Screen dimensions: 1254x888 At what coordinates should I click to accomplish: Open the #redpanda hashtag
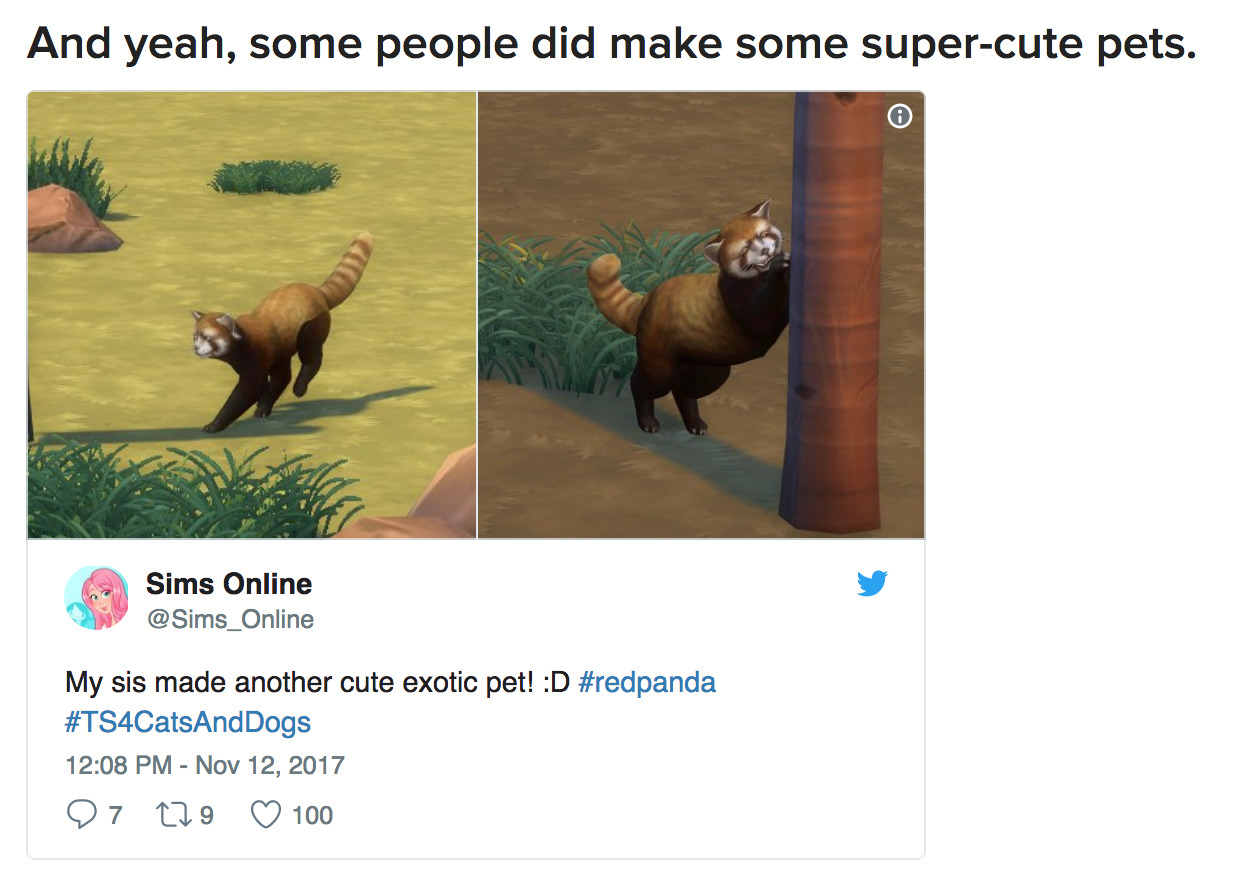coord(647,684)
